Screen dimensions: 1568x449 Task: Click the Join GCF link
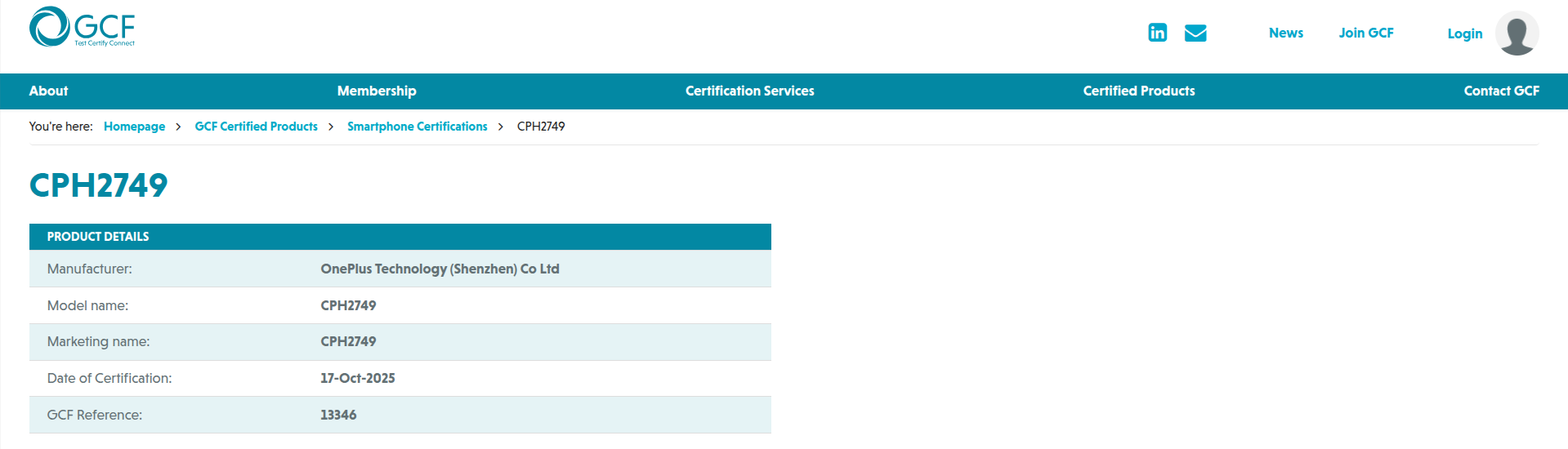point(1365,33)
